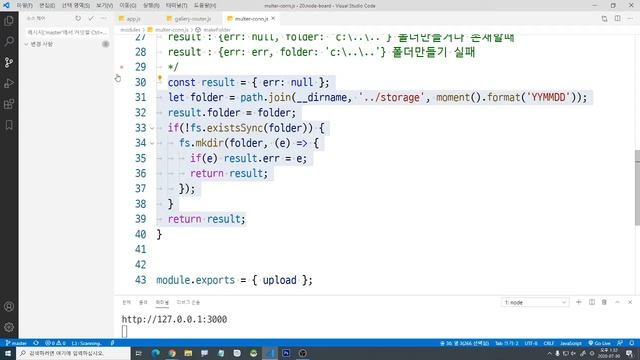Screen dimensions: 640x360
Task: Click the line and column indicator in the status bar
Action: point(464,343)
